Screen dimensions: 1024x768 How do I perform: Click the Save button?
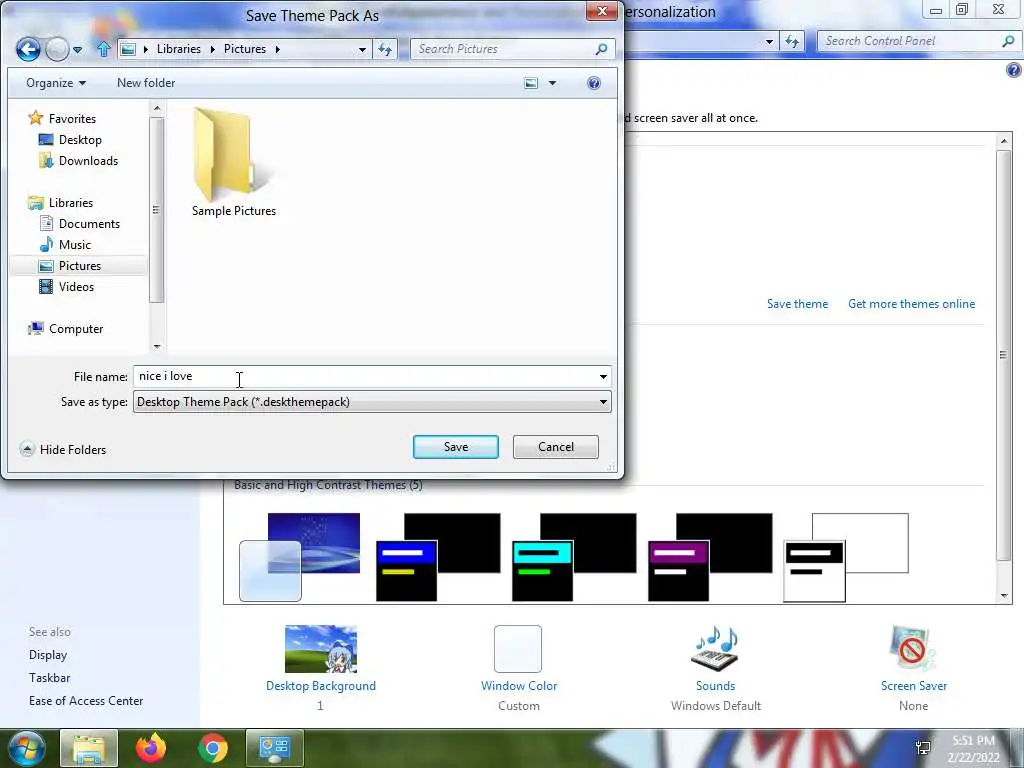pyautogui.click(x=456, y=447)
